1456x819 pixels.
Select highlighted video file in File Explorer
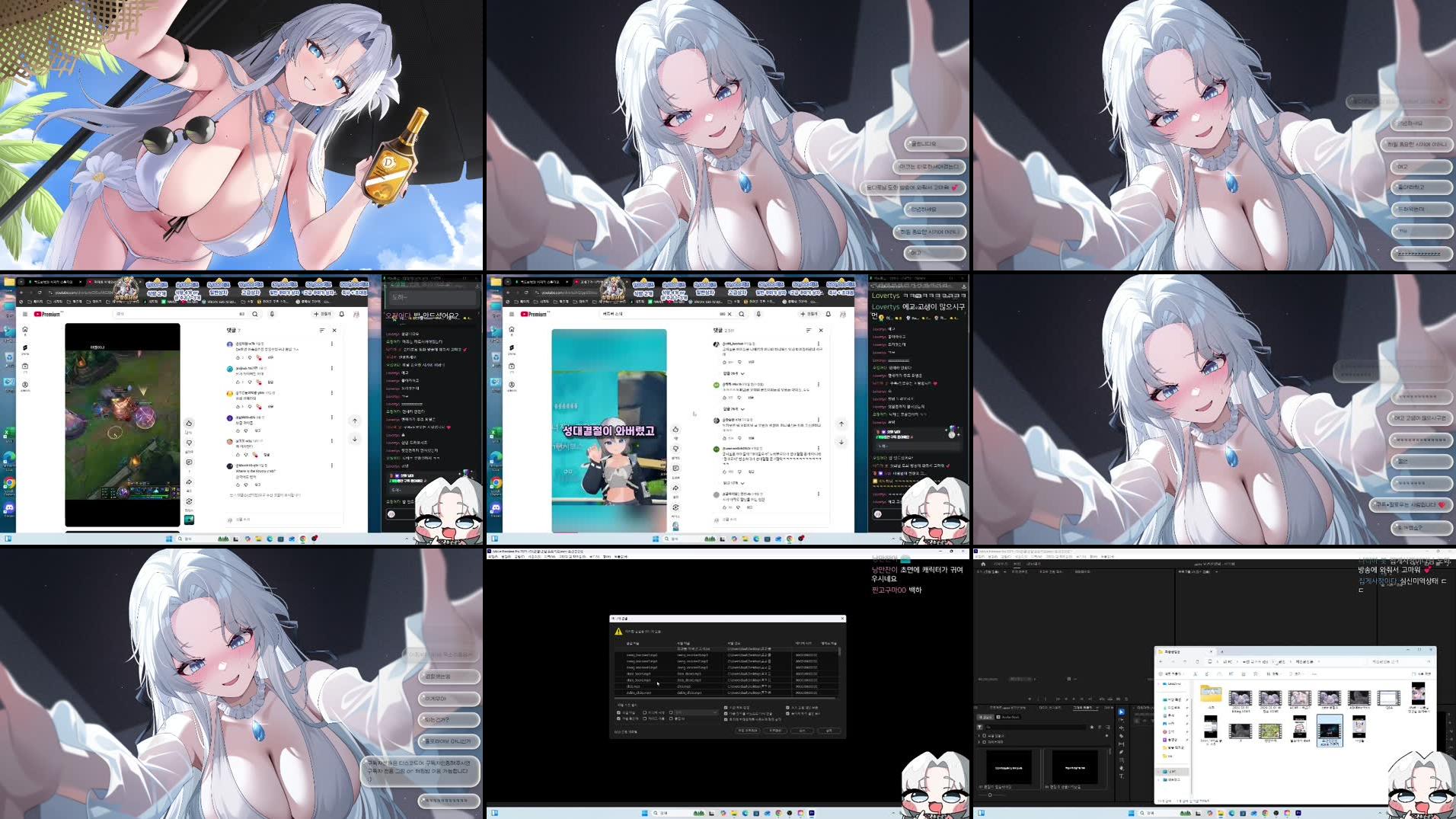(1330, 731)
